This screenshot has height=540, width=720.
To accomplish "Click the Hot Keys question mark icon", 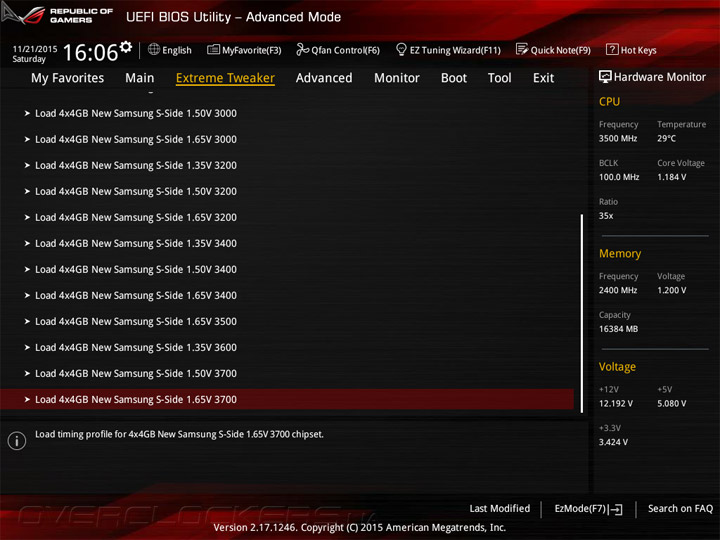I will [612, 50].
